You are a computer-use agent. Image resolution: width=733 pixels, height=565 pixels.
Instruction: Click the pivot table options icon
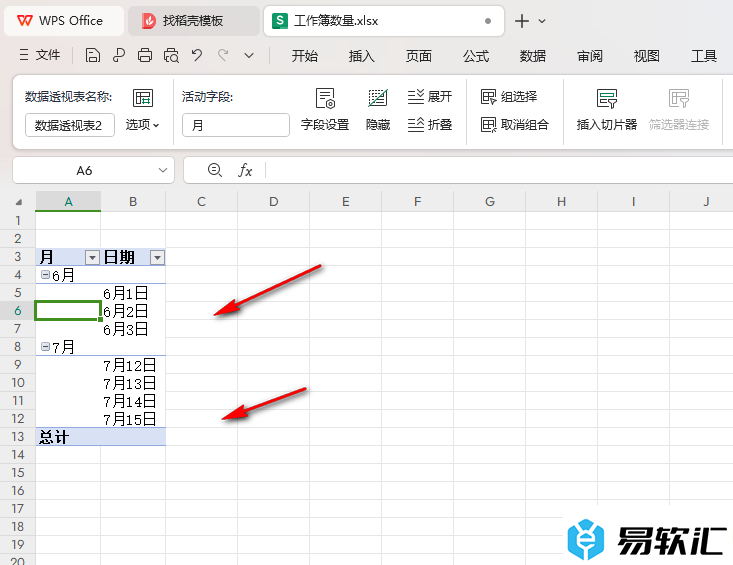pos(143,98)
